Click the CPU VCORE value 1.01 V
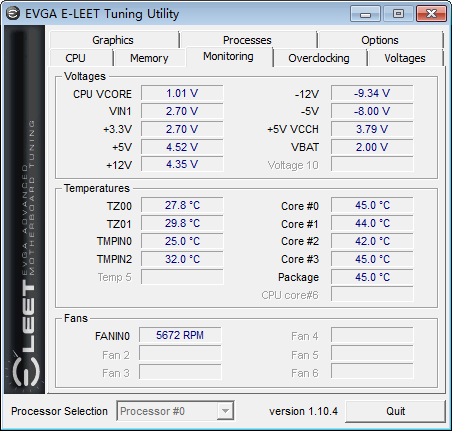 (182, 93)
